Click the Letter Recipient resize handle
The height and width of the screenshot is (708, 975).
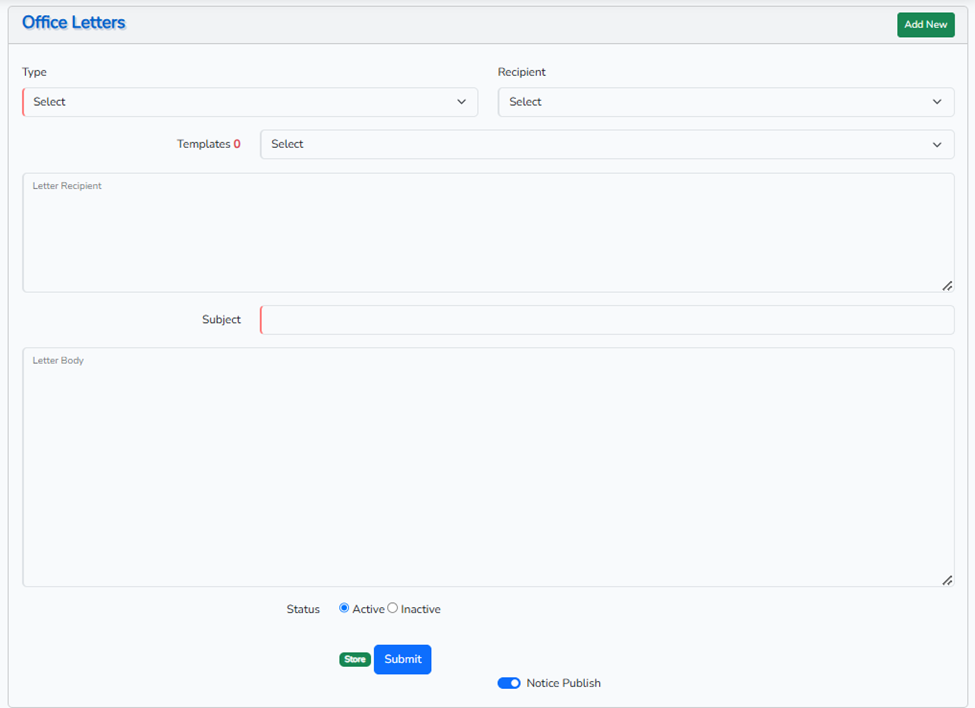click(x=947, y=286)
